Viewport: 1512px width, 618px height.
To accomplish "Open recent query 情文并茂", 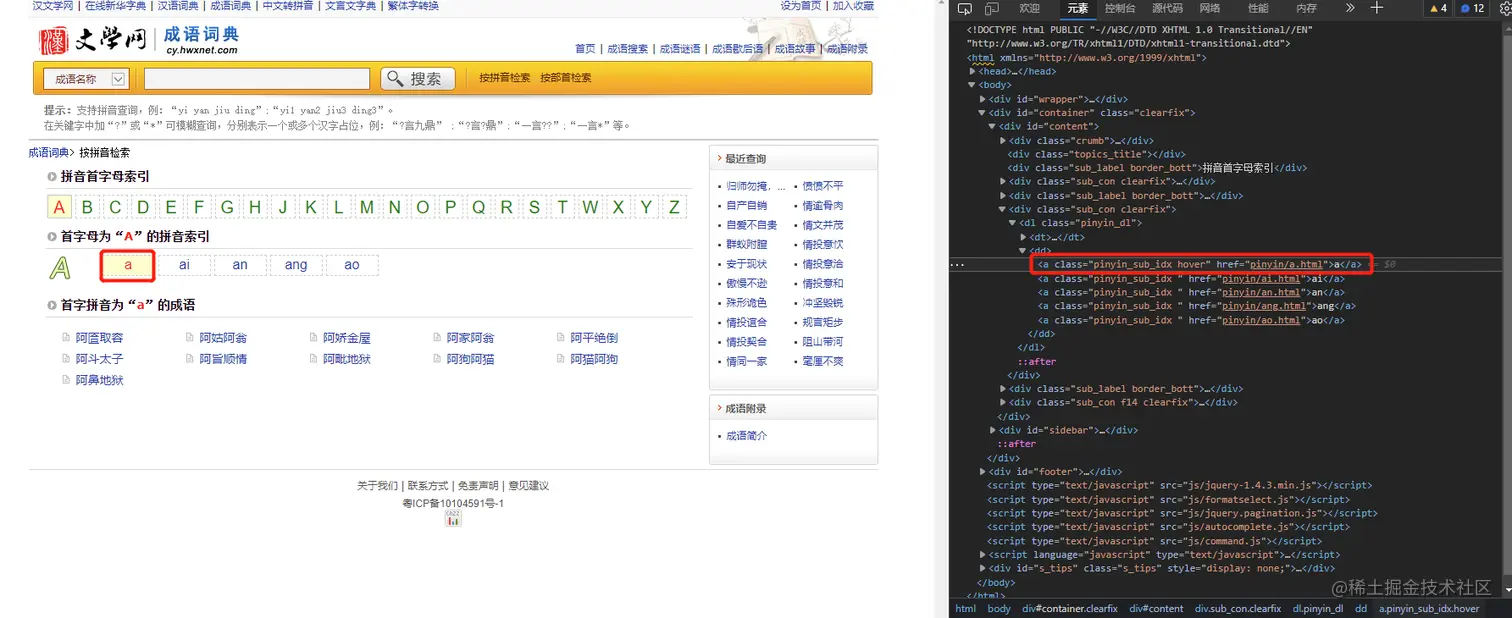I will click(x=822, y=225).
